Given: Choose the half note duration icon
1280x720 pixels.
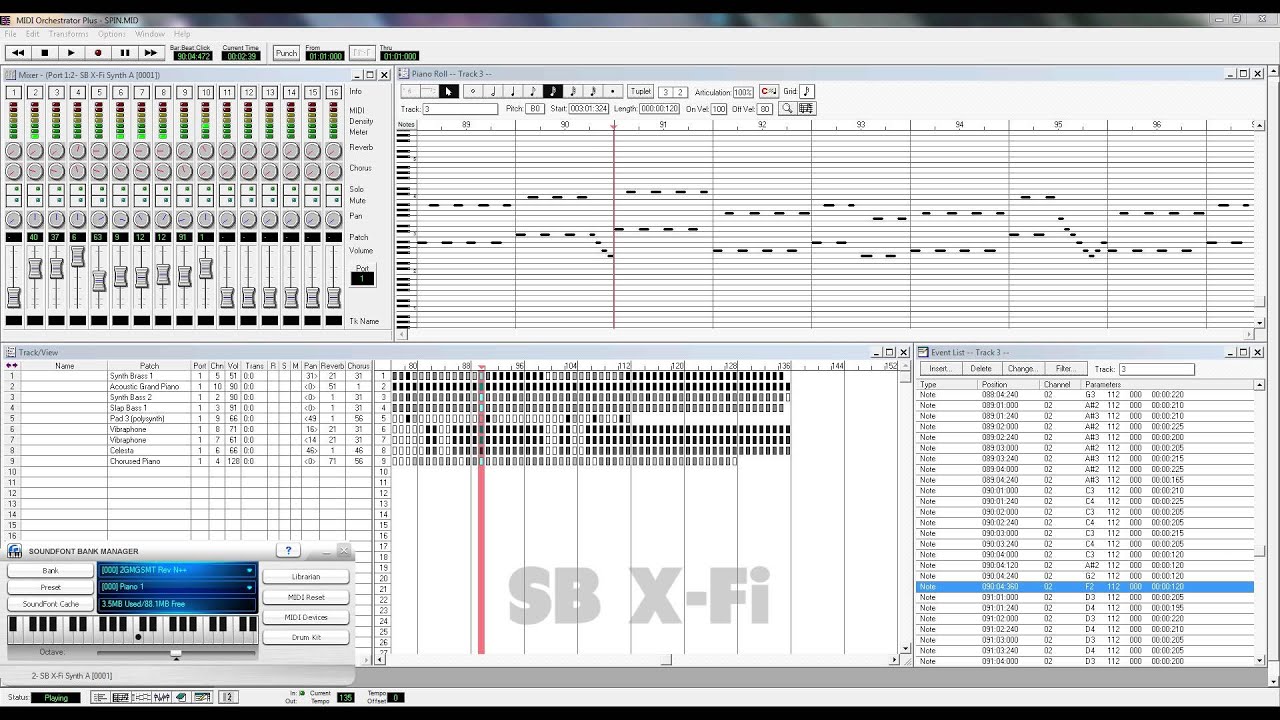Looking at the screenshot, I should tap(493, 92).
